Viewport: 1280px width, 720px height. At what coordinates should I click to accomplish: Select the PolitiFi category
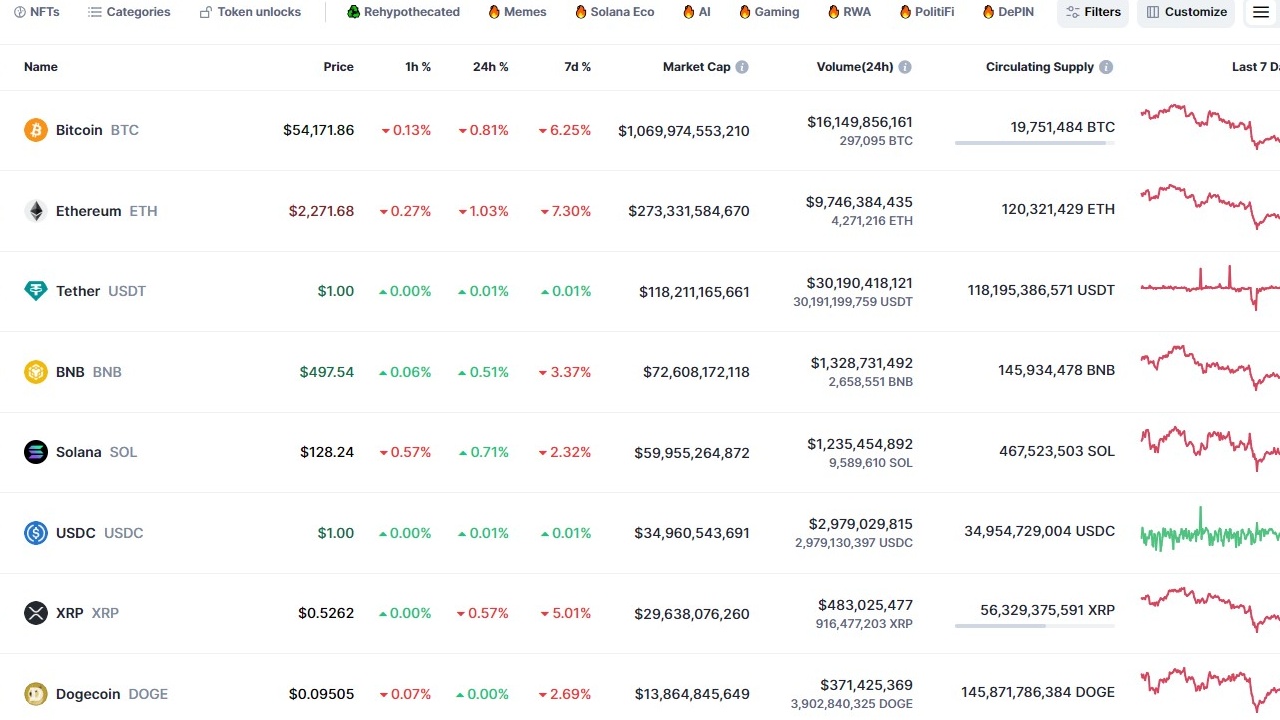coord(927,12)
